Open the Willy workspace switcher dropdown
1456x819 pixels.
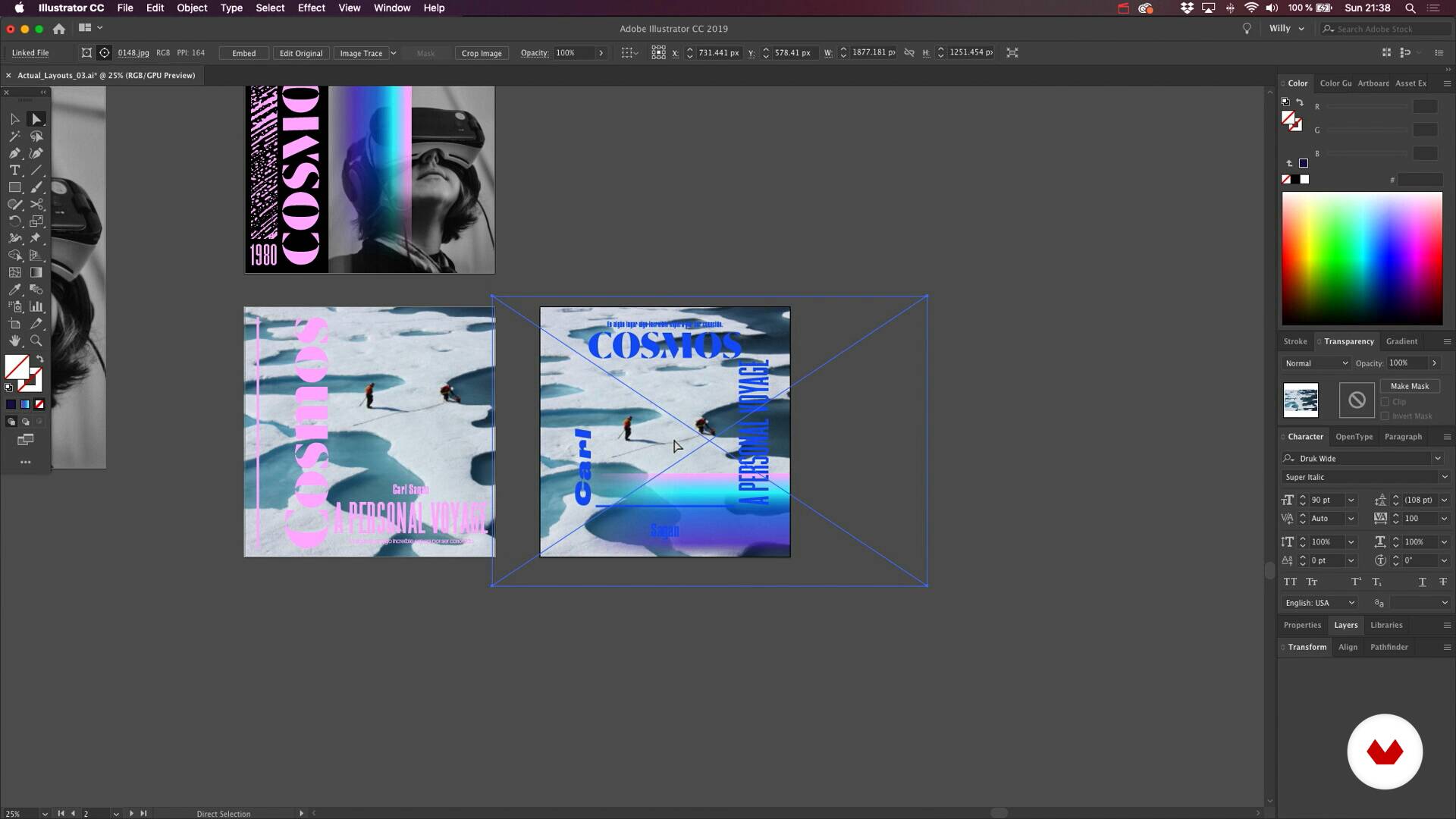click(x=1287, y=29)
